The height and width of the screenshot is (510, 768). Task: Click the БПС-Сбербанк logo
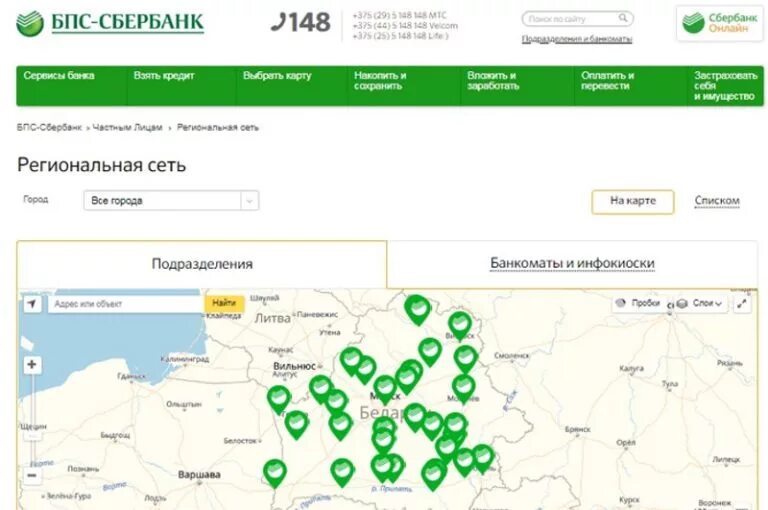pos(110,23)
